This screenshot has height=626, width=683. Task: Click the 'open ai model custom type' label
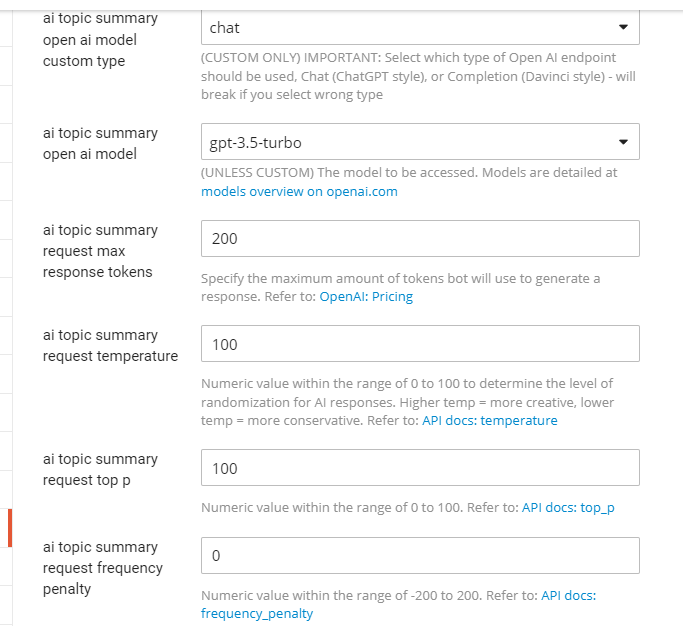pyautogui.click(x=100, y=39)
